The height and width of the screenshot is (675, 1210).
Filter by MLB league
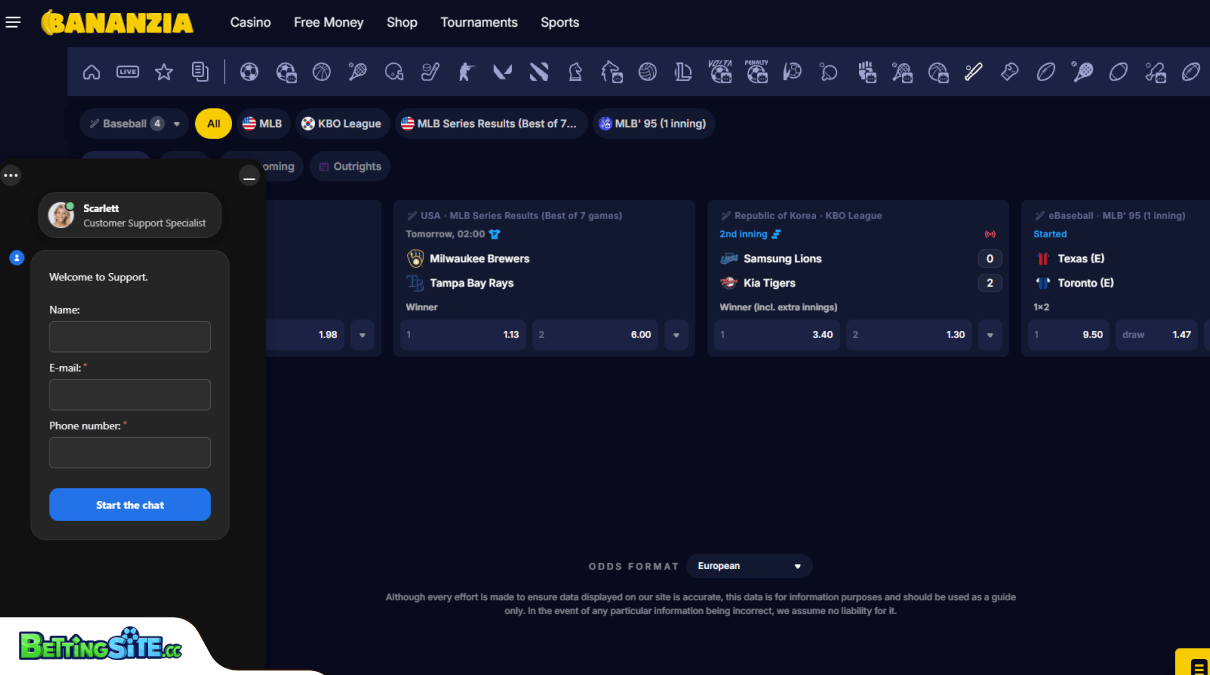point(263,124)
